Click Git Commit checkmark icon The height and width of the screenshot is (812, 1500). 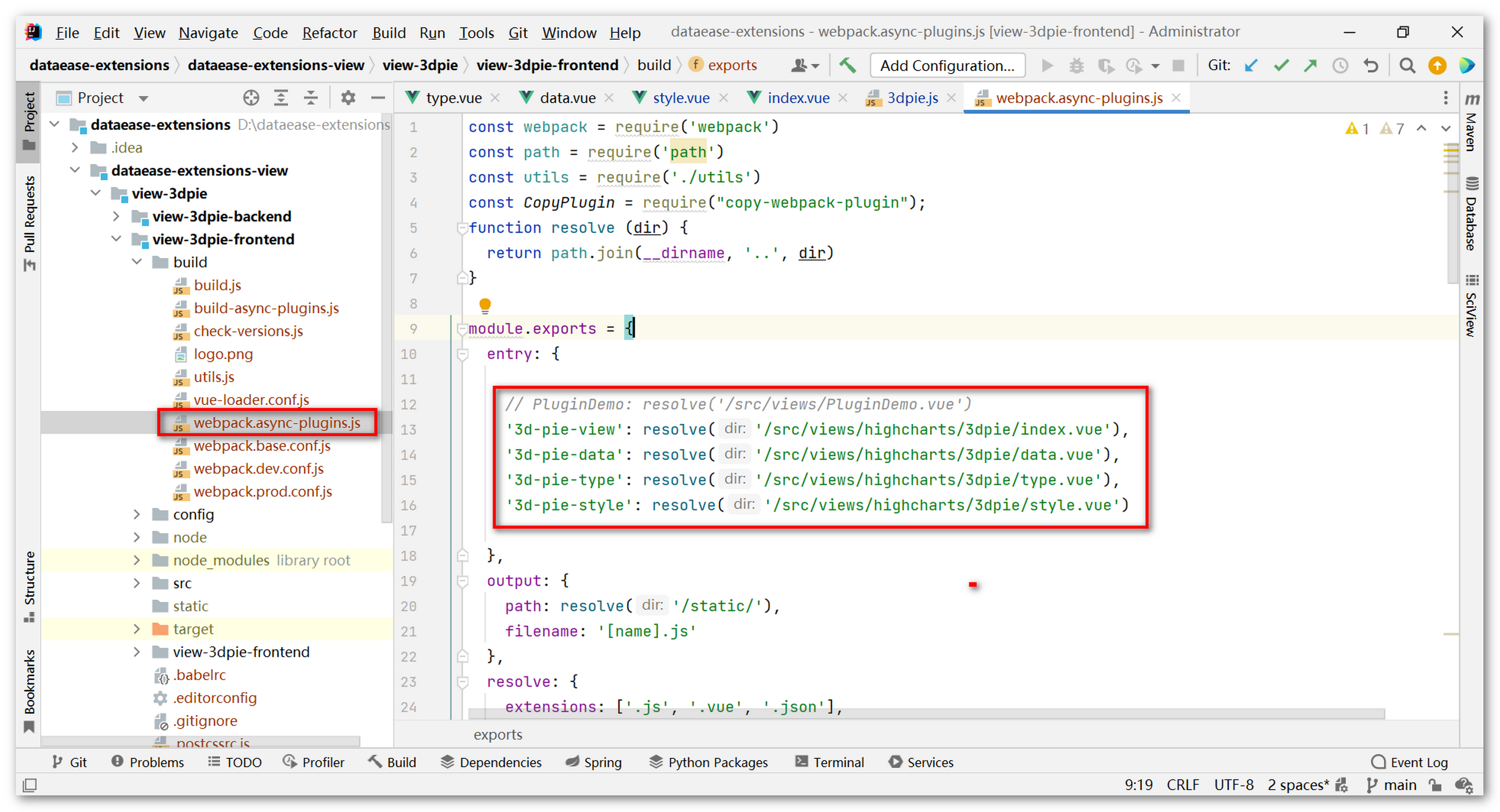(x=1280, y=65)
